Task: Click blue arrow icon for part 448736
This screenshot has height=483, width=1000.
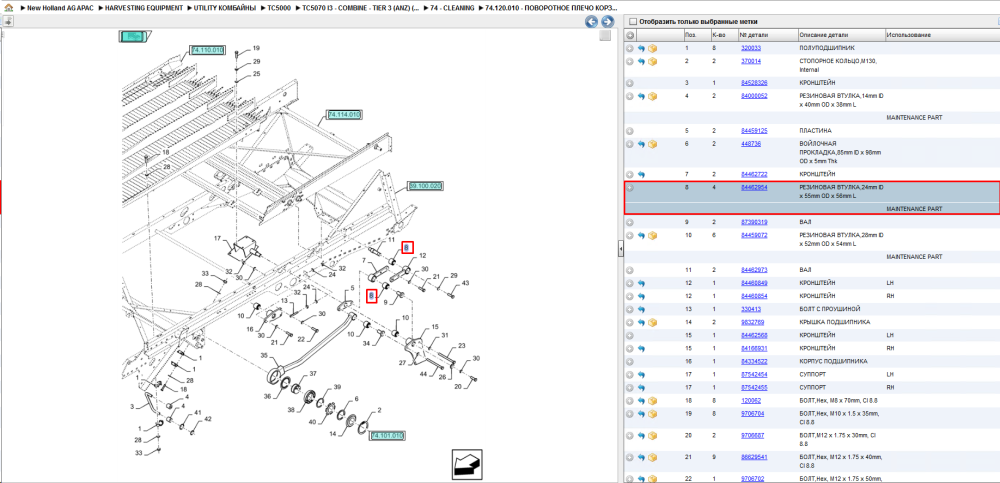Action: coord(642,144)
